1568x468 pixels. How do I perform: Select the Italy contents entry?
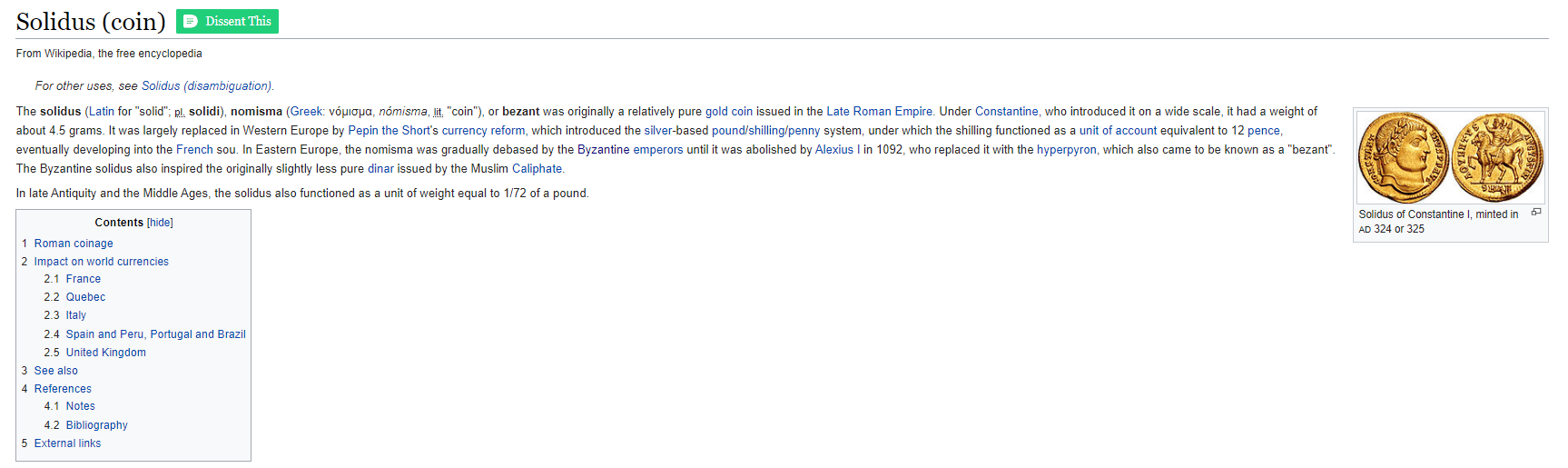click(75, 315)
